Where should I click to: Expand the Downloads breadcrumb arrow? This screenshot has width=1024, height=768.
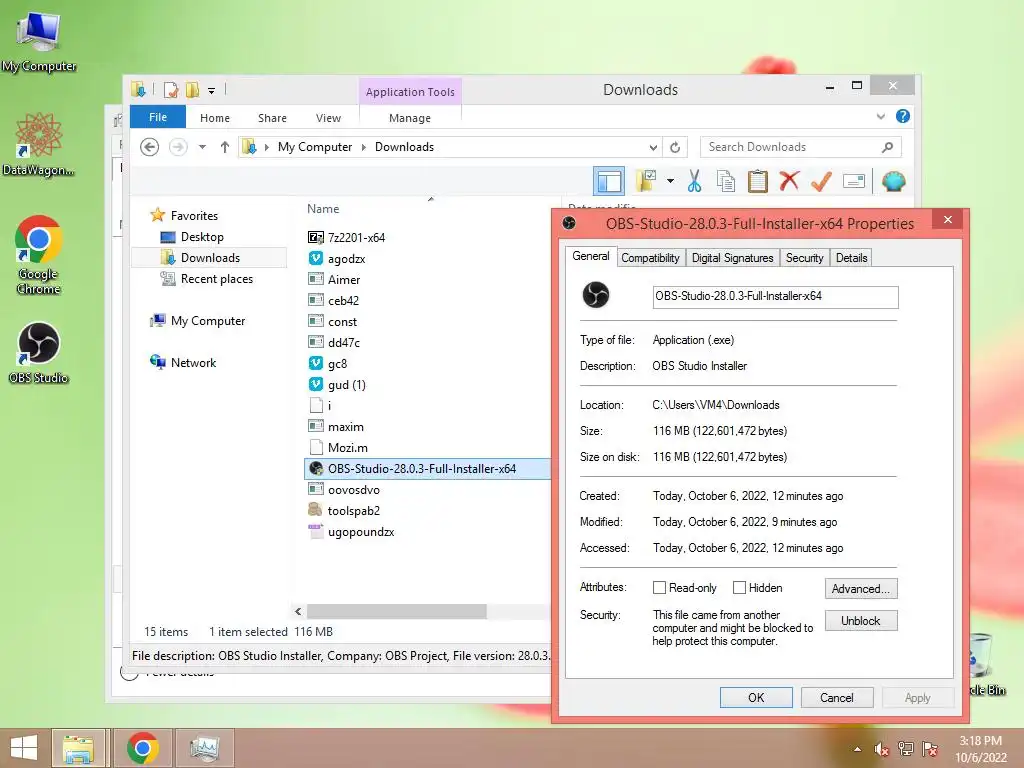pos(364,148)
